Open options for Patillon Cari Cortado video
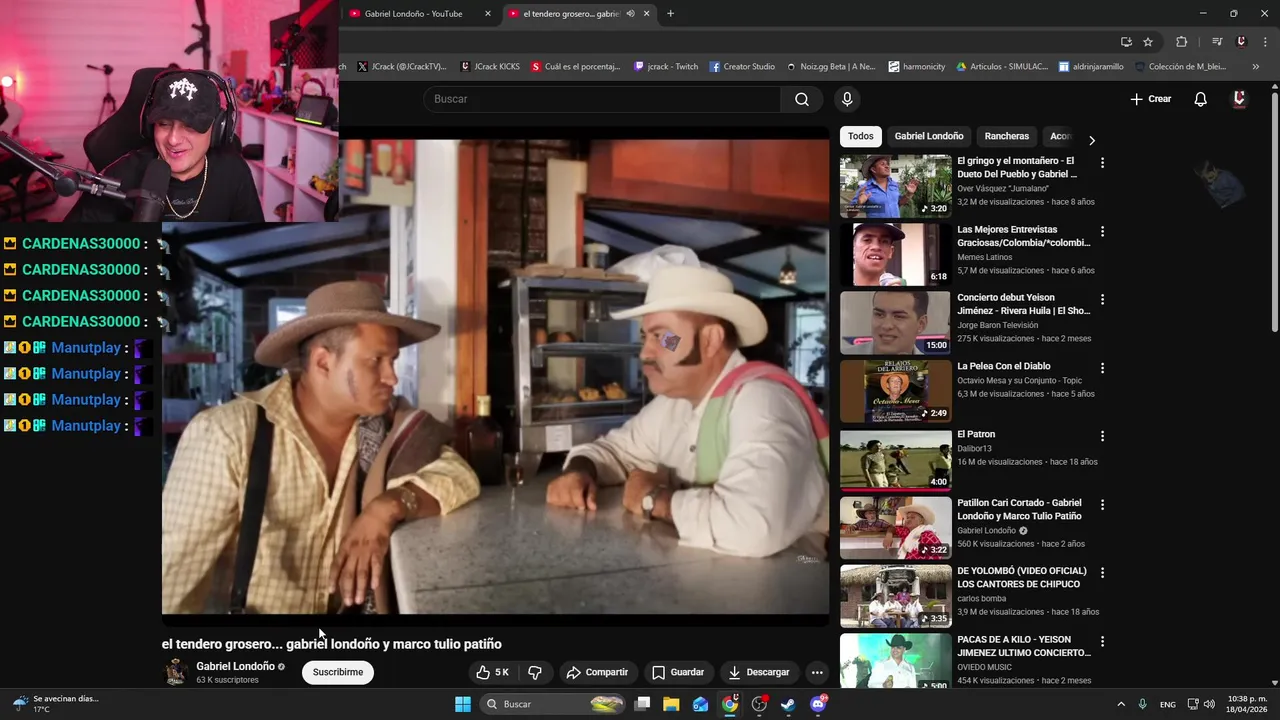1280x720 pixels. (x=1102, y=505)
